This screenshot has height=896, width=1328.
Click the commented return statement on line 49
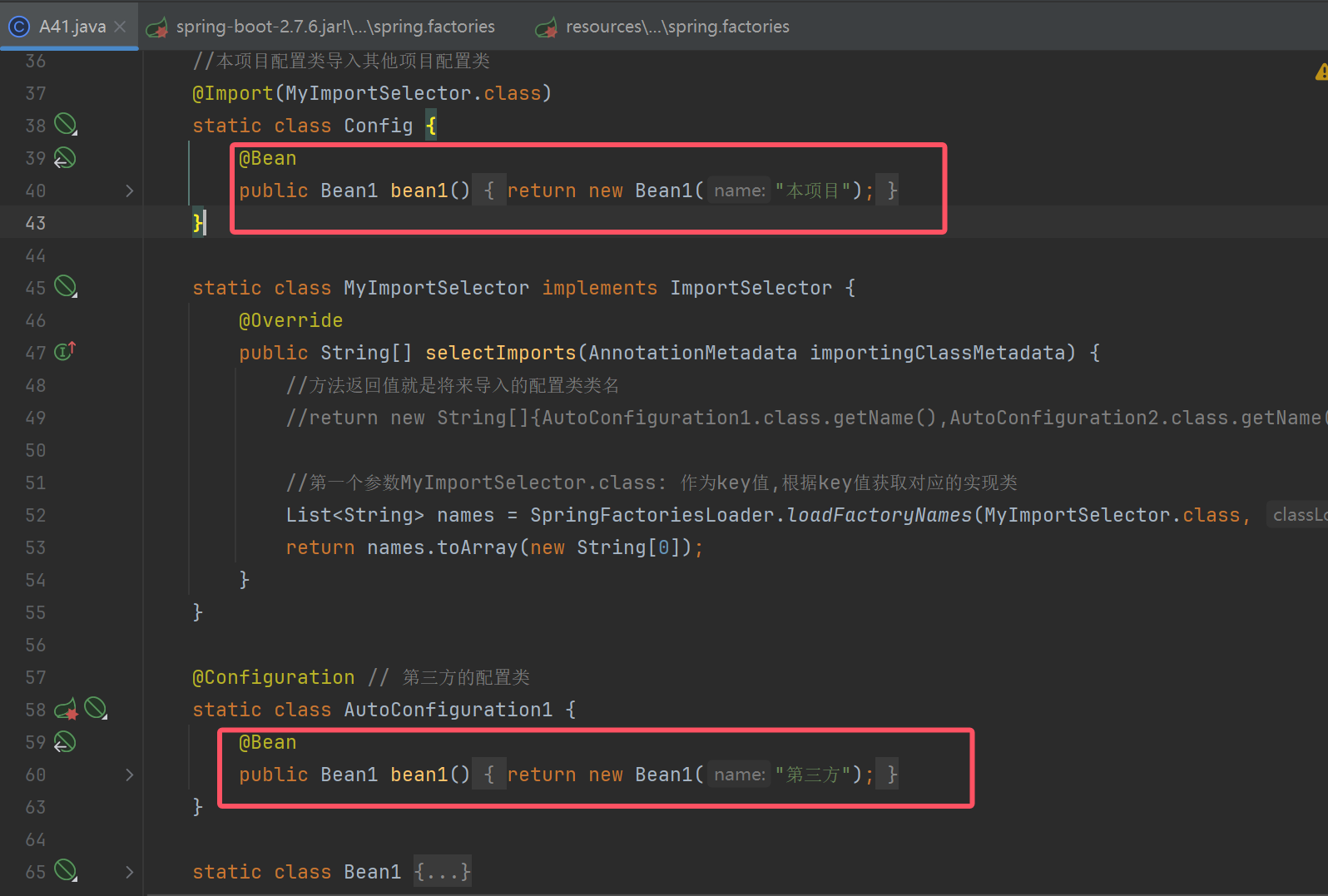(x=806, y=418)
